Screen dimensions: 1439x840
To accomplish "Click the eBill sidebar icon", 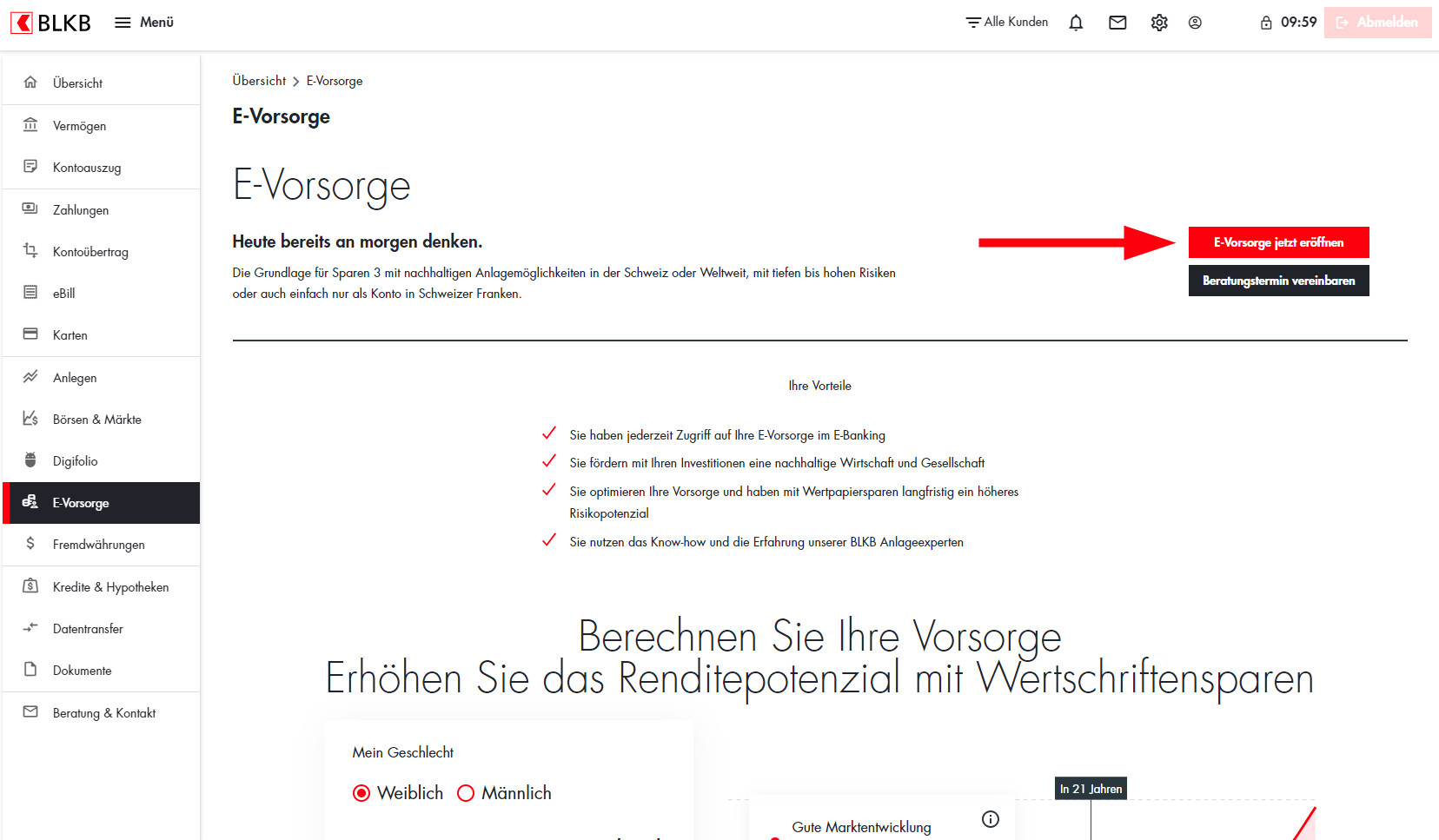I will pos(30,293).
